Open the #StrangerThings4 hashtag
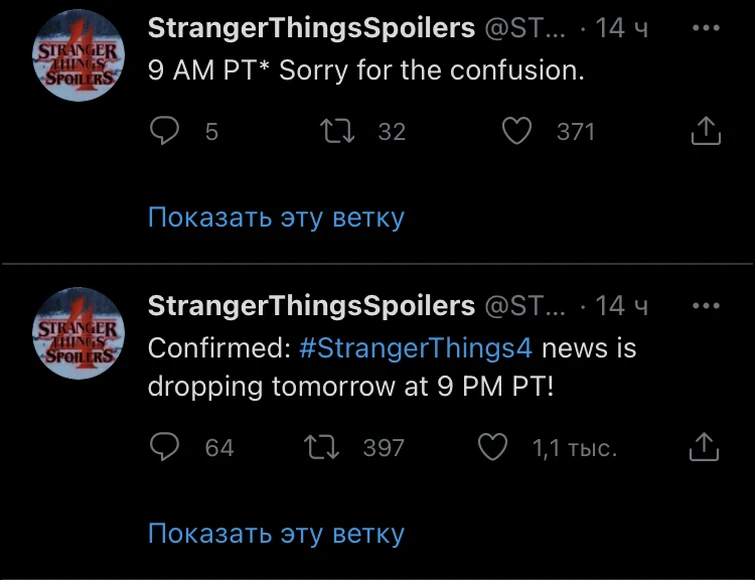The image size is (755, 580). coord(416,349)
